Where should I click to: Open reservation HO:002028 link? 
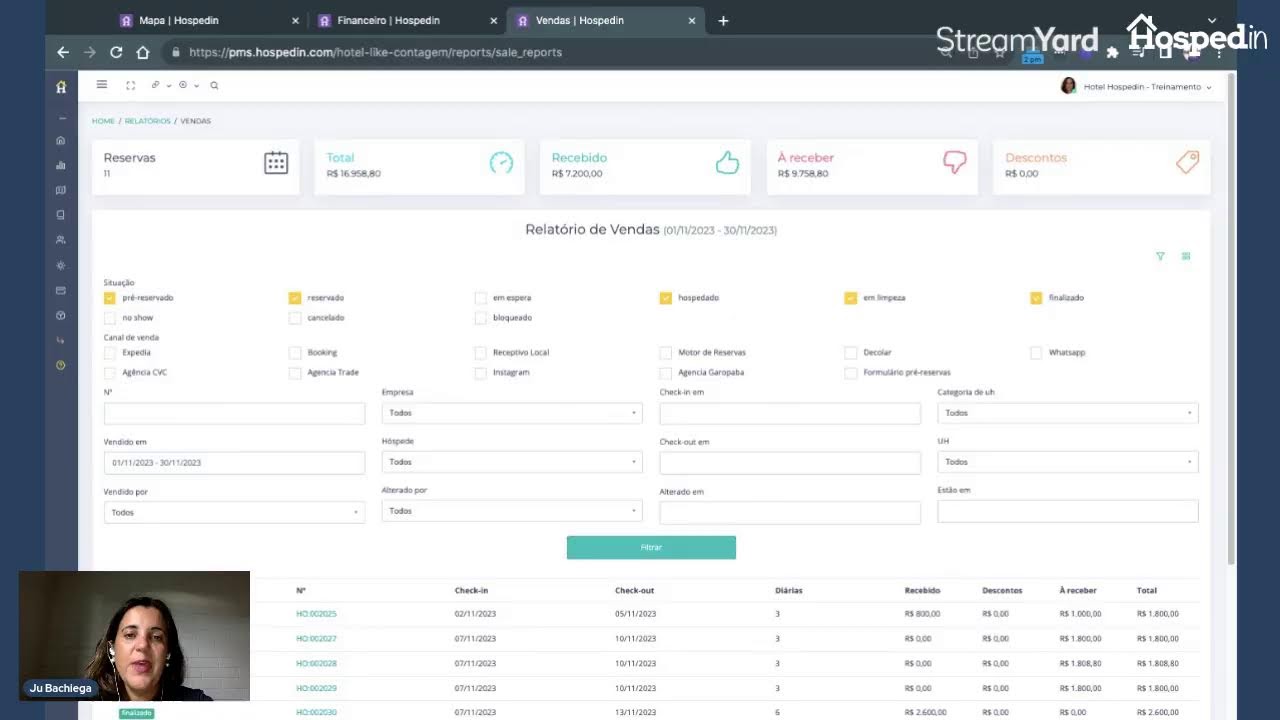(316, 664)
